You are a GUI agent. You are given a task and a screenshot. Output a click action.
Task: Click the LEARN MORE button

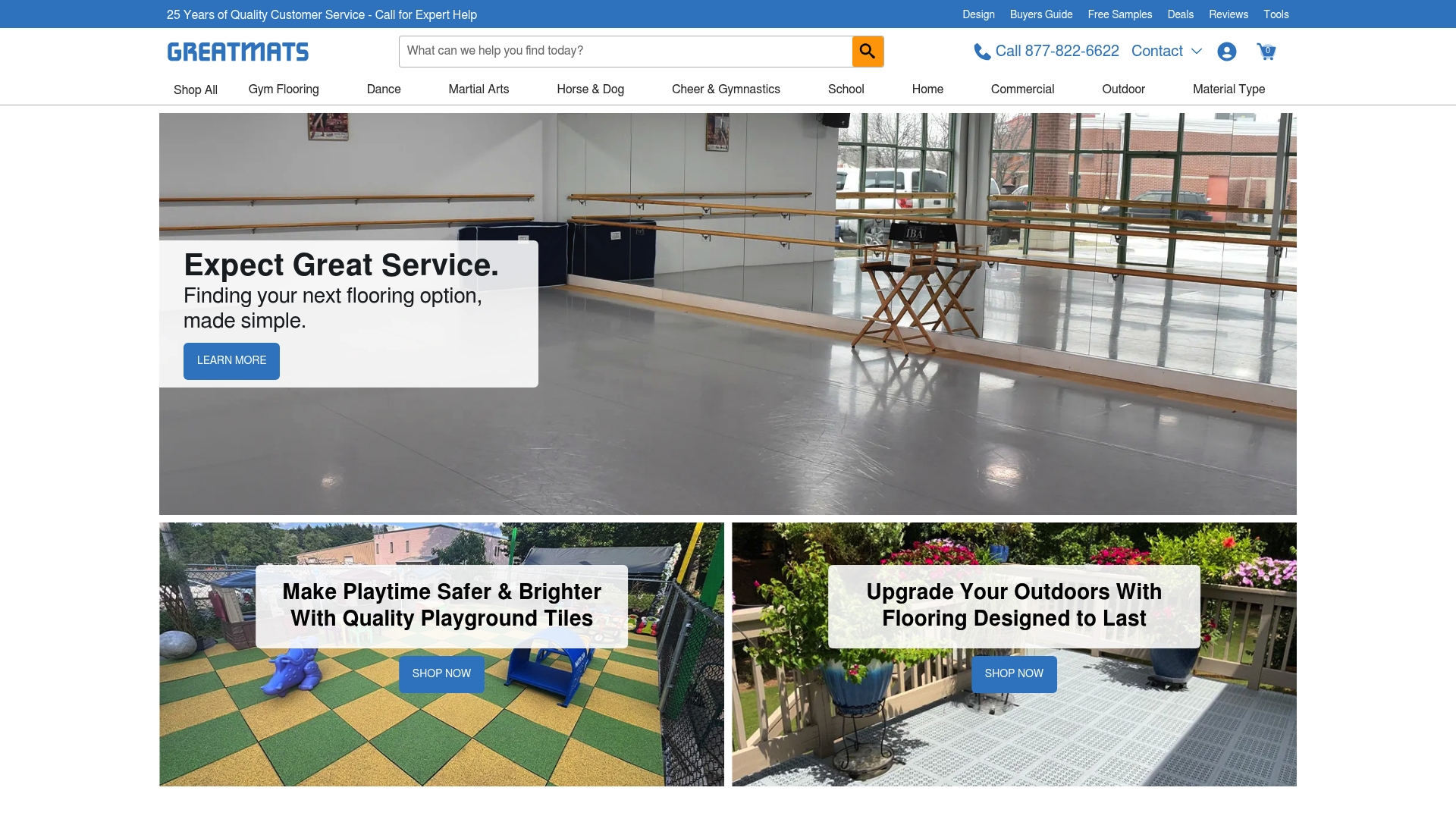231,361
